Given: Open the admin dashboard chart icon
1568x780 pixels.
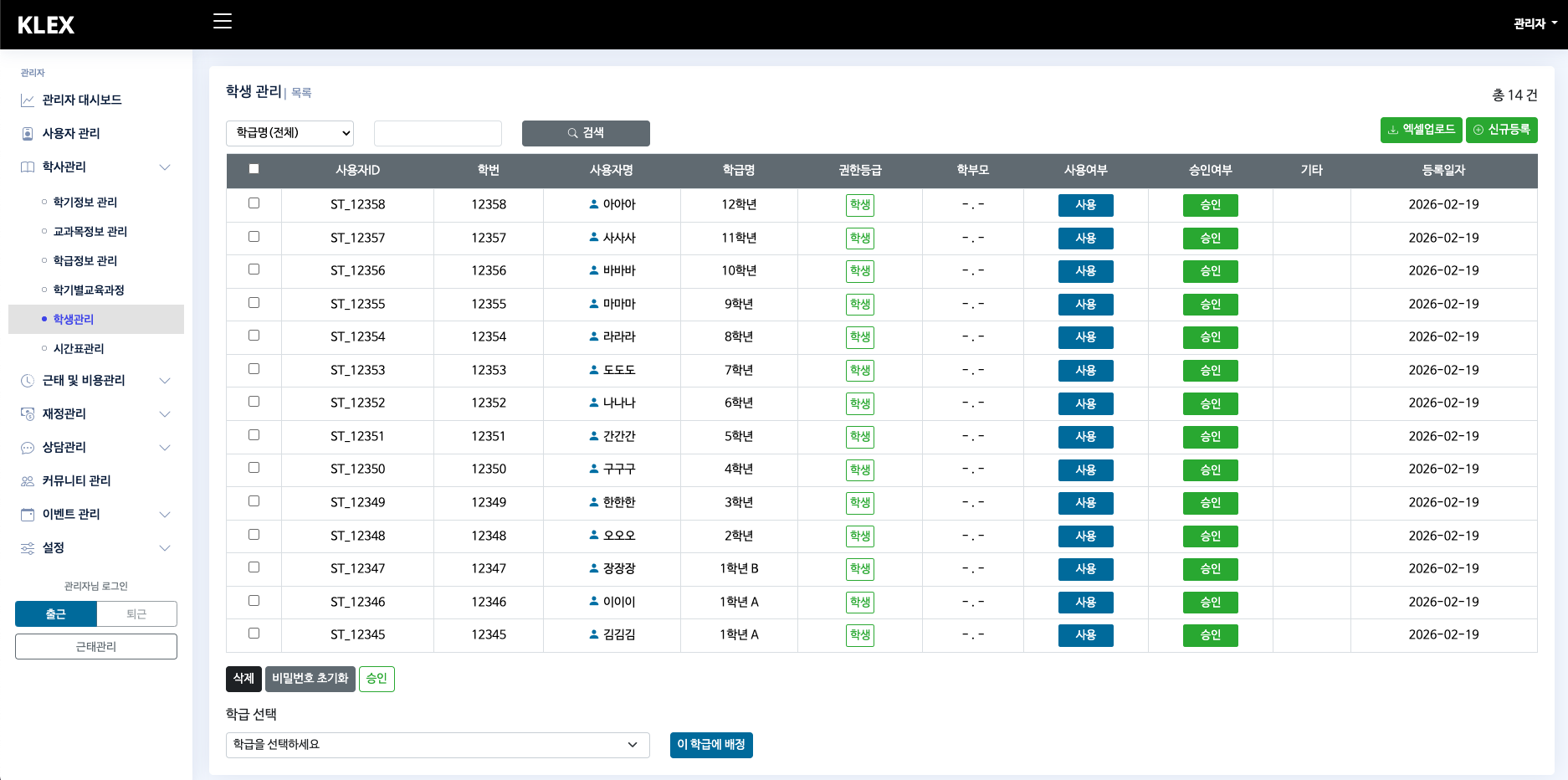Looking at the screenshot, I should click(28, 100).
